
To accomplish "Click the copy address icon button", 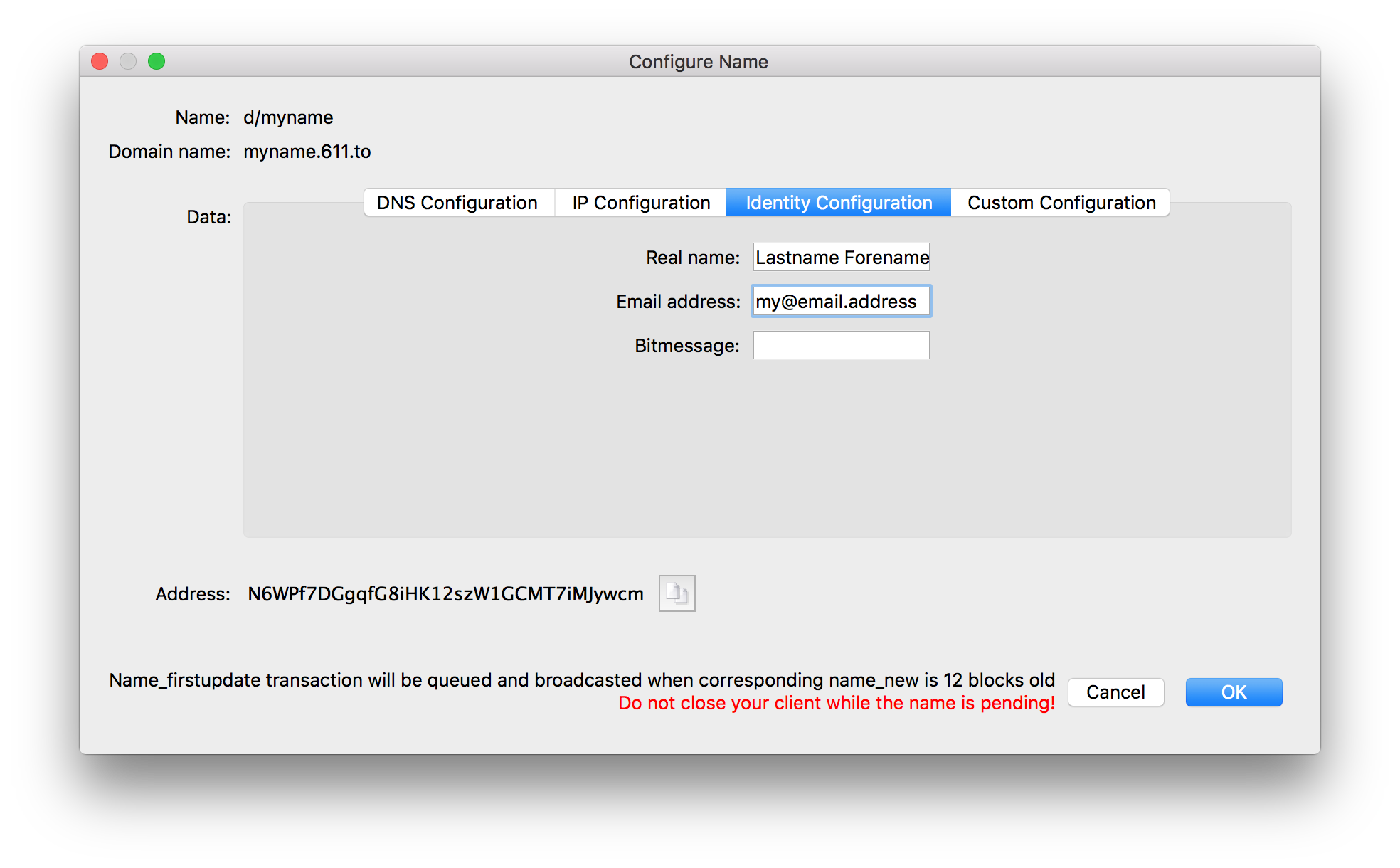I will point(677,593).
